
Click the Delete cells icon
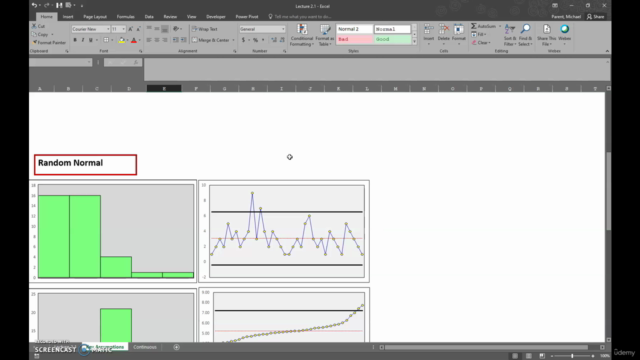444,29
